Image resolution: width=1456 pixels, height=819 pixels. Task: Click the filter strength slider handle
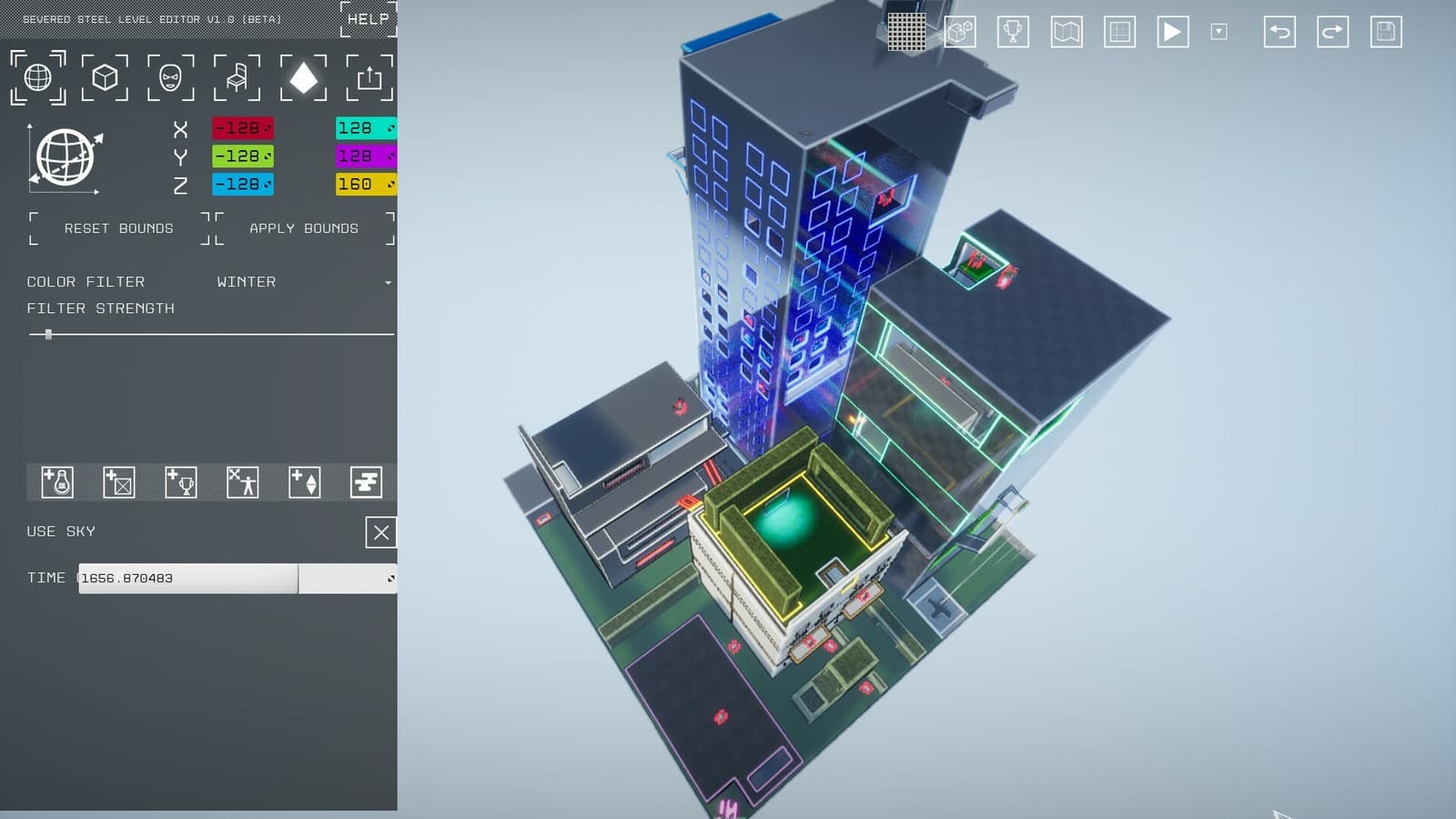(48, 335)
